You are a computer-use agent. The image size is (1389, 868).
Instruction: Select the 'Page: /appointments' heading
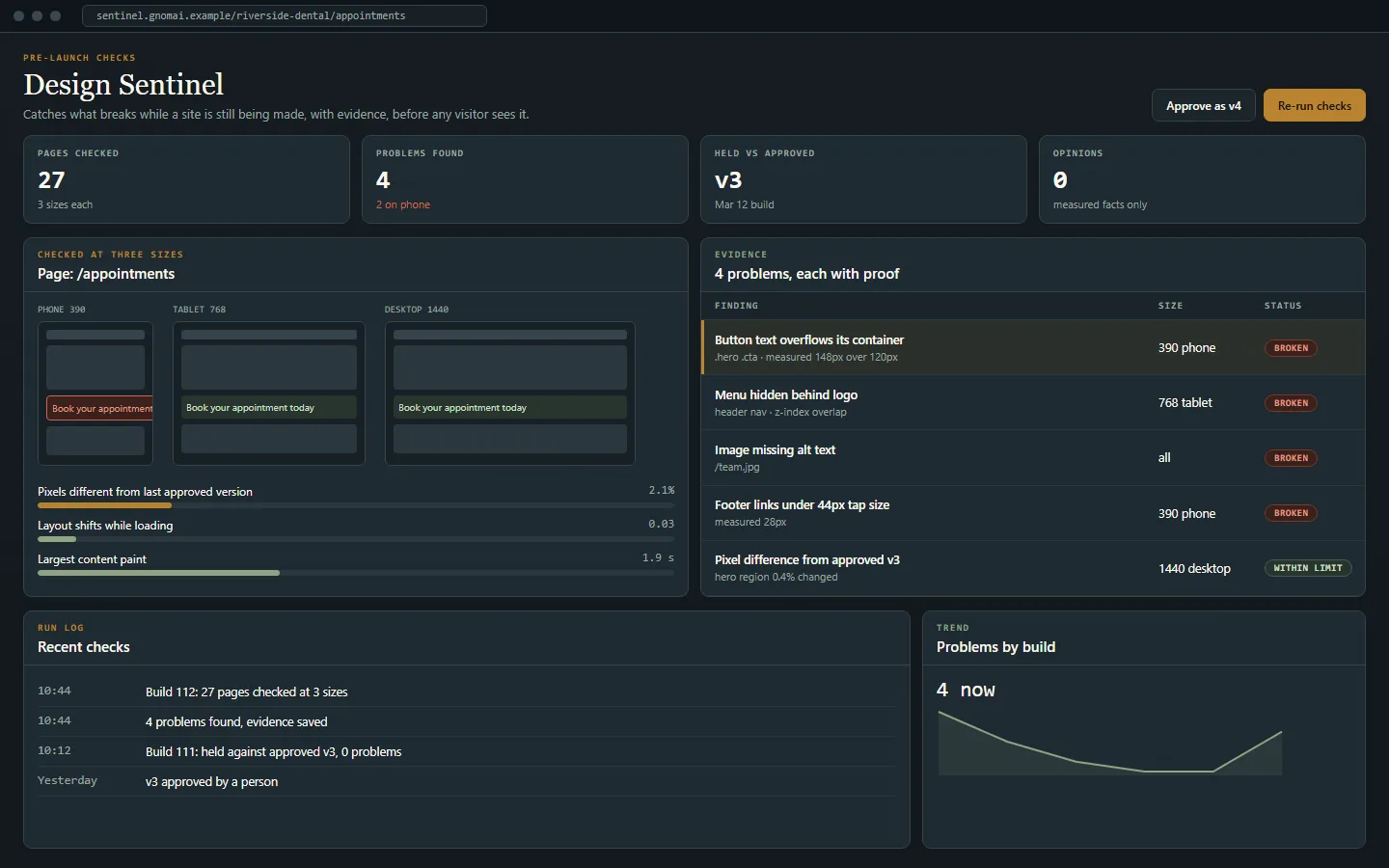[x=106, y=274]
